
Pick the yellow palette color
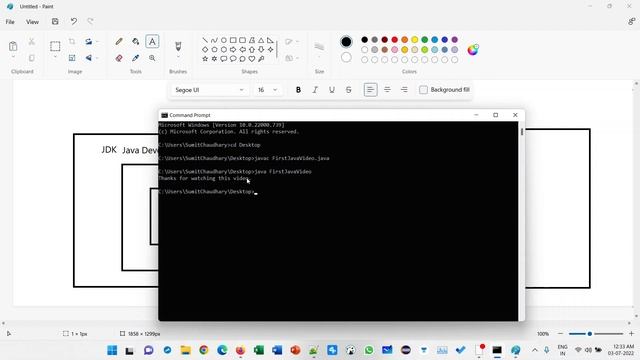pyautogui.click(x=414, y=40)
